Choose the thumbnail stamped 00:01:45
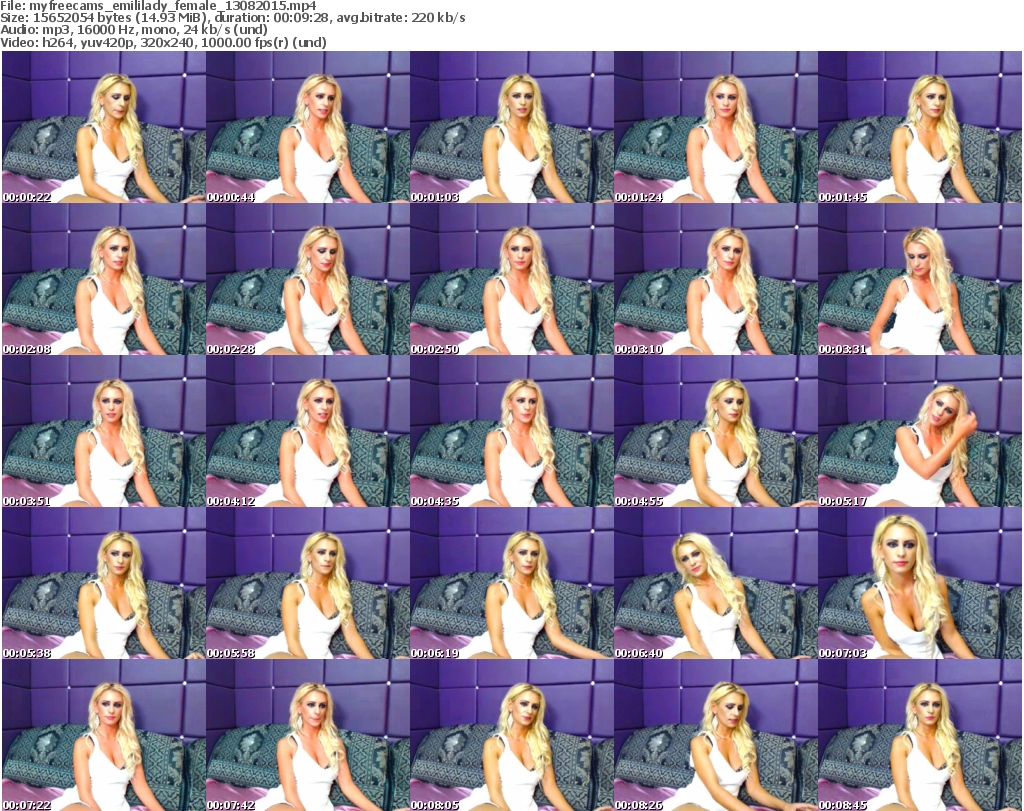The image size is (1024, 811). click(920, 127)
